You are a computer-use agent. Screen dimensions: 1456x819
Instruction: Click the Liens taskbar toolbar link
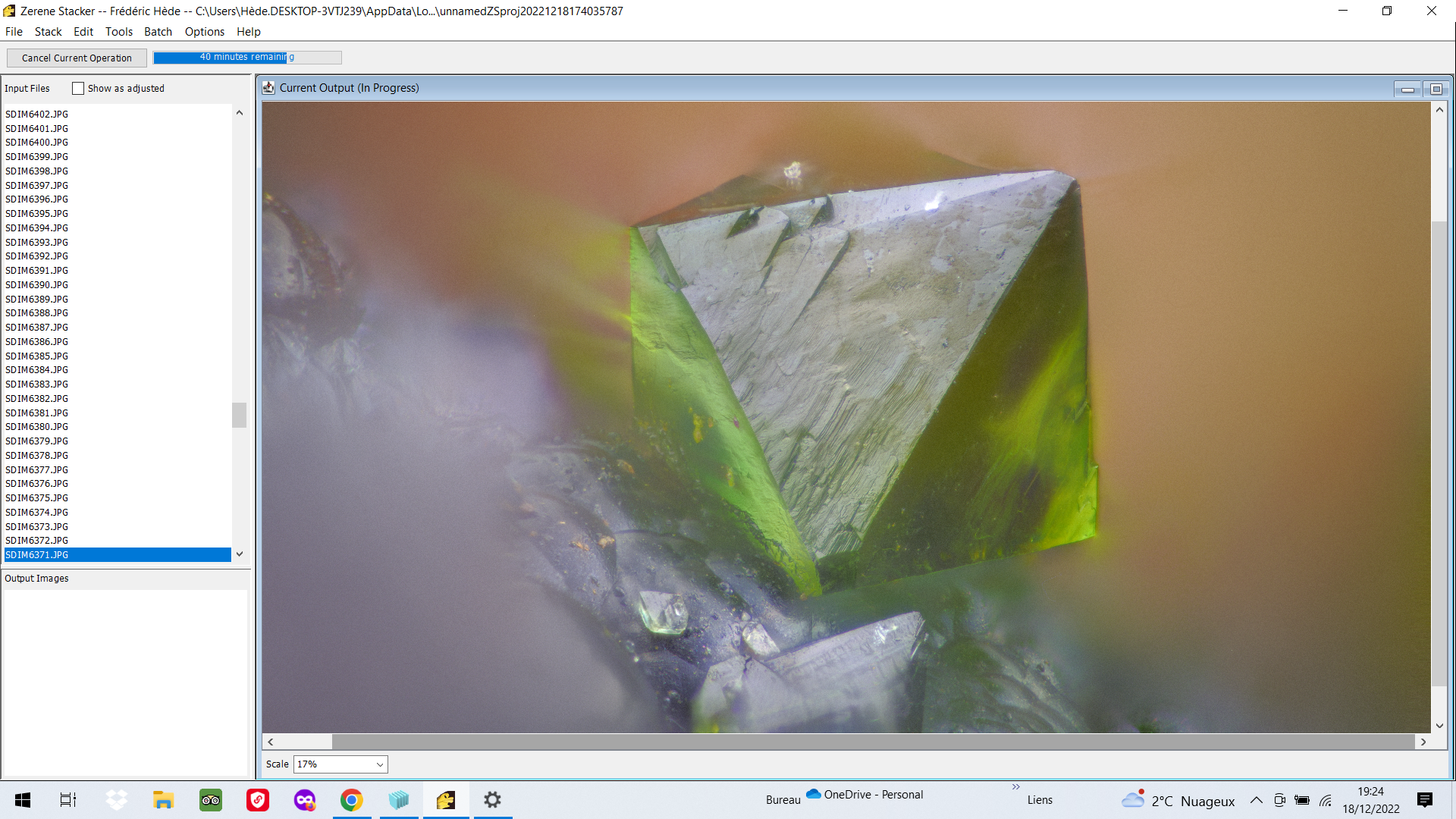click(x=1039, y=800)
